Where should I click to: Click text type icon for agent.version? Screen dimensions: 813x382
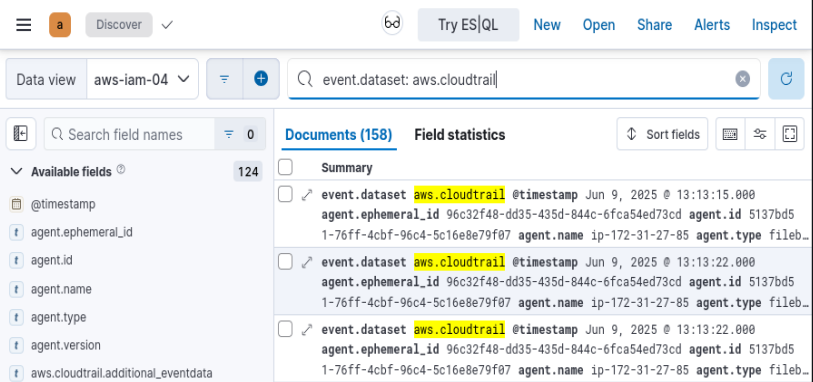click(x=17, y=345)
